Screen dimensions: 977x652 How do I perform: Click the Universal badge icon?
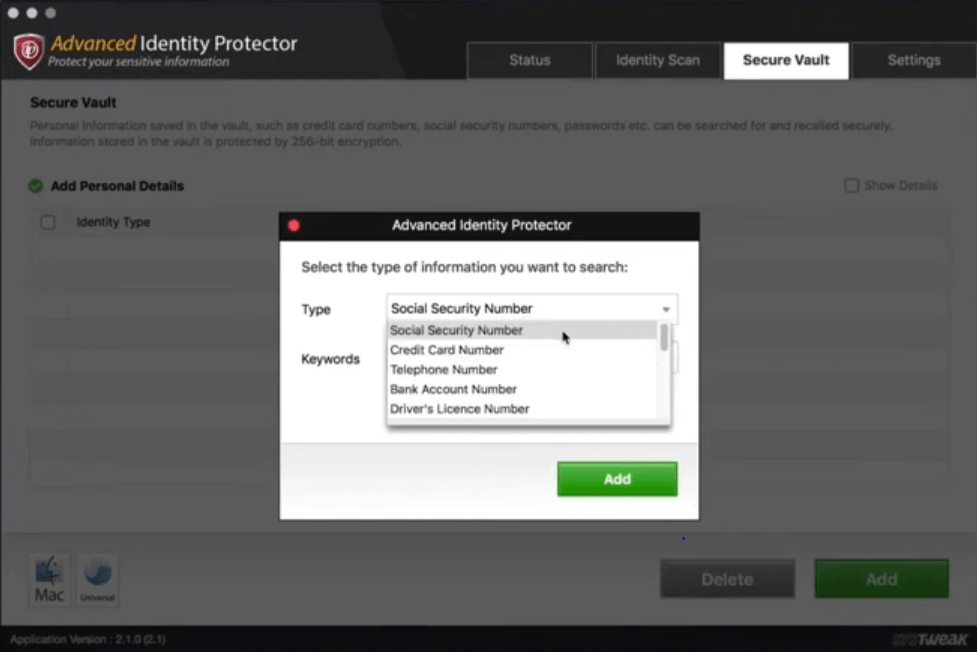[98, 580]
